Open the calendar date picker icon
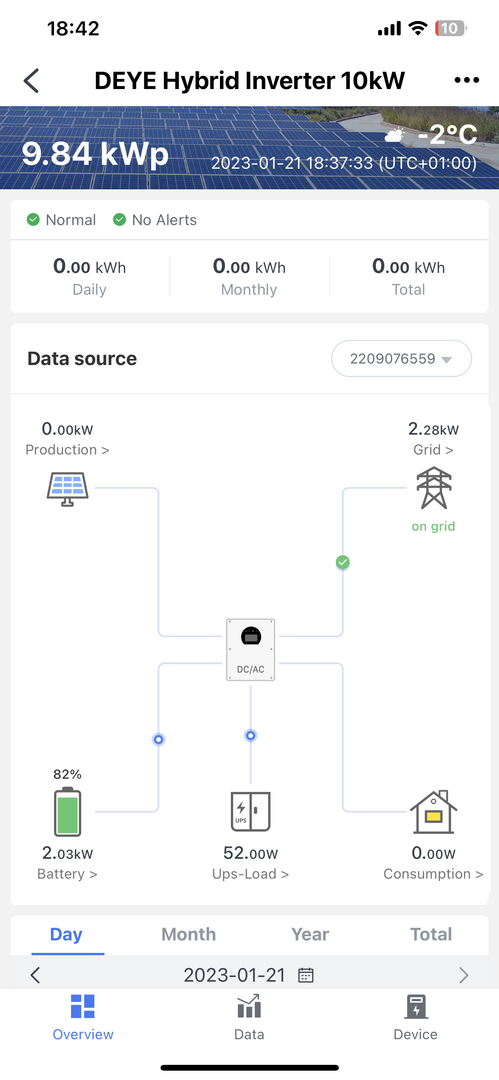This screenshot has height=1080, width=499. [x=306, y=975]
